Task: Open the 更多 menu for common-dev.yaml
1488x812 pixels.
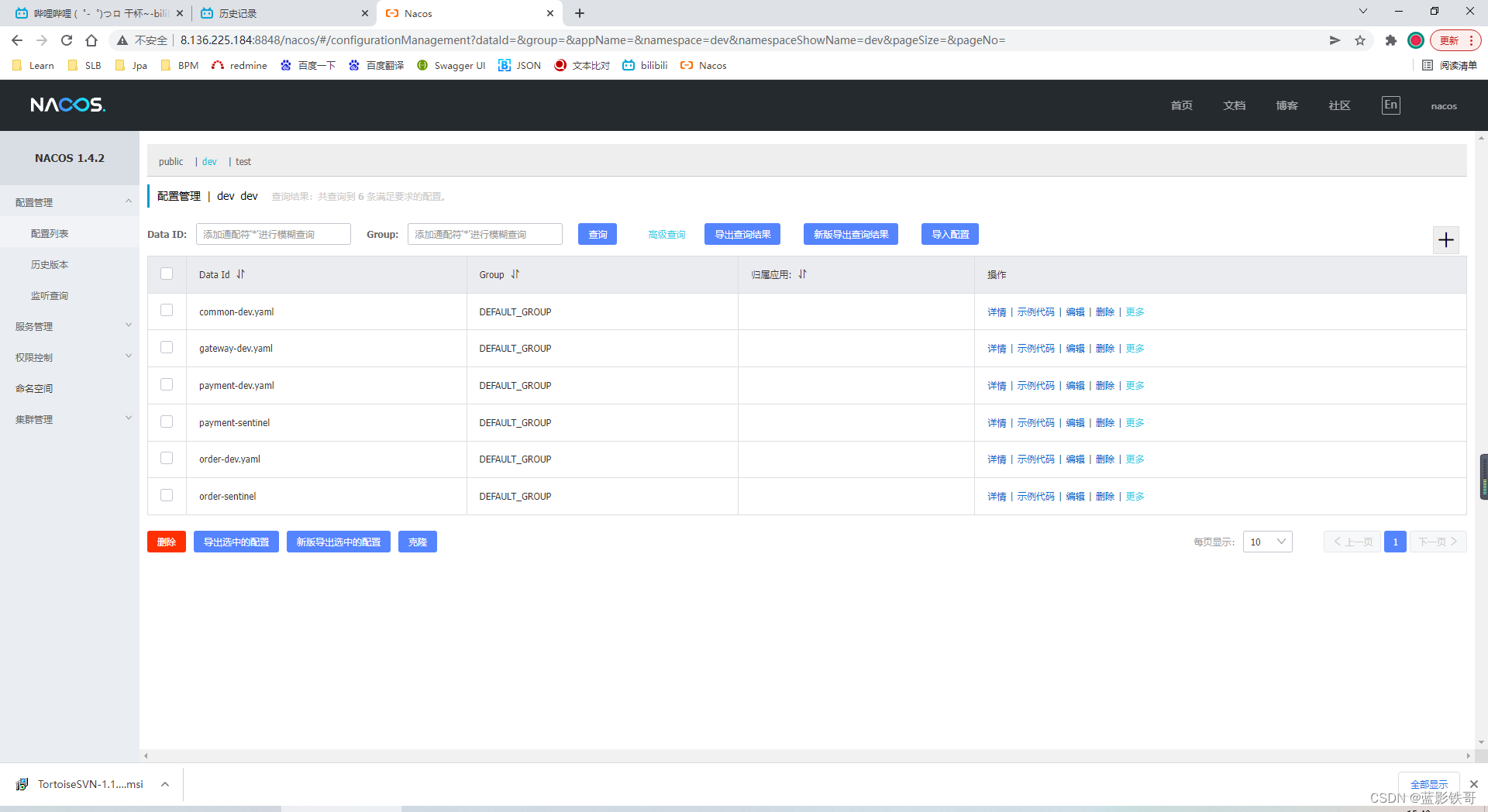Action: click(x=1135, y=311)
